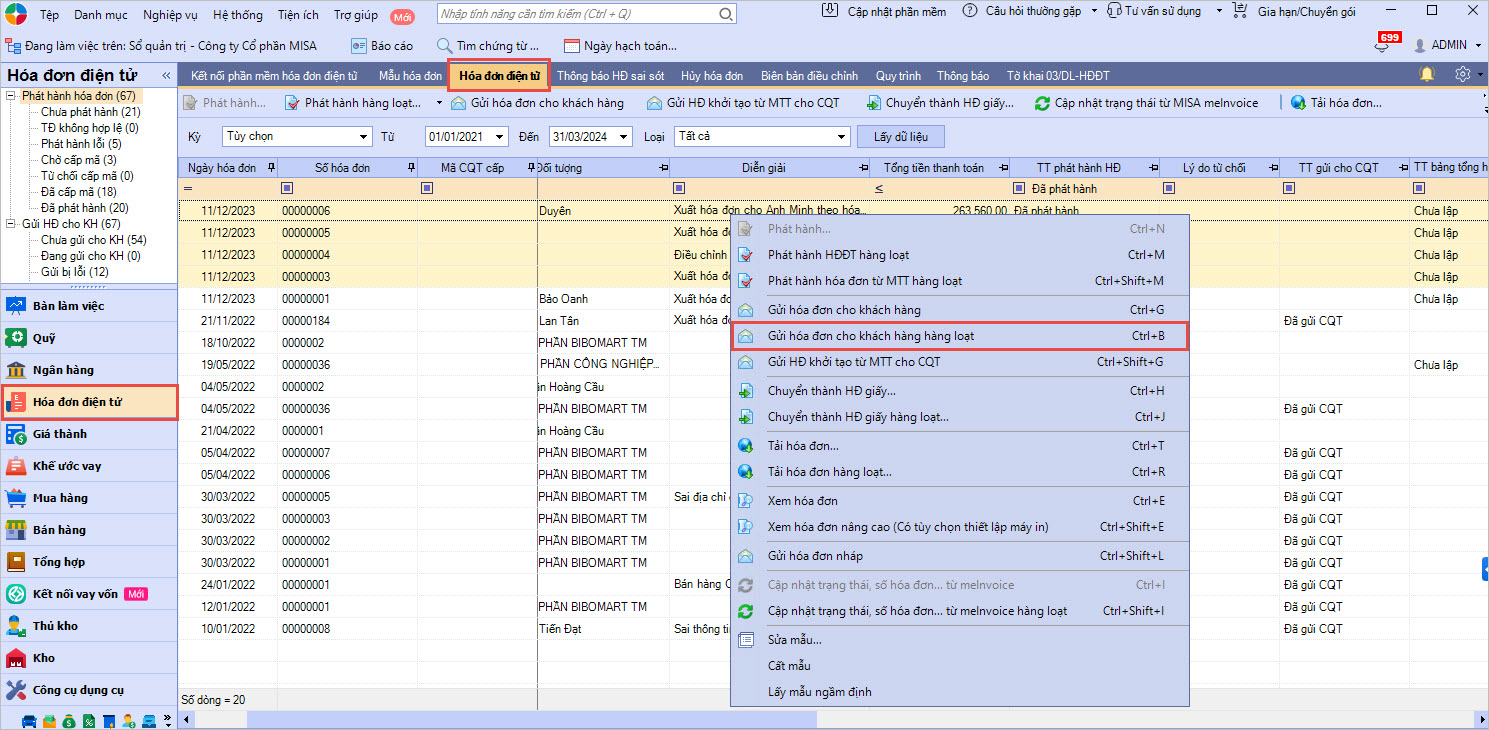Toggle filter checkbox under TT gửi cho CQT column
Viewport: 1489px width, 730px height.
pyautogui.click(x=1288, y=188)
